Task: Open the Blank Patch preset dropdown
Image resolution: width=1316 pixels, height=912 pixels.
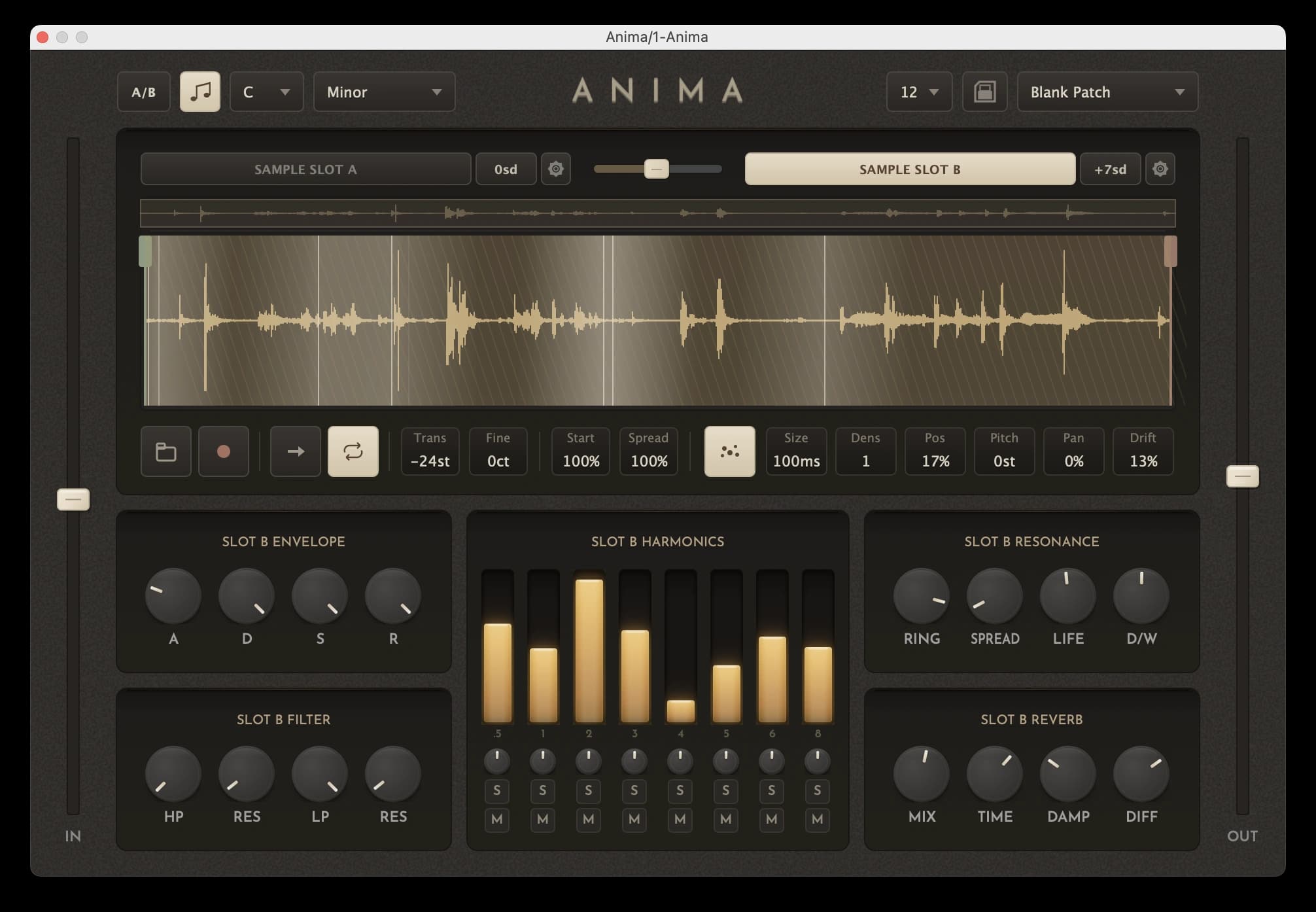Action: (x=1108, y=92)
